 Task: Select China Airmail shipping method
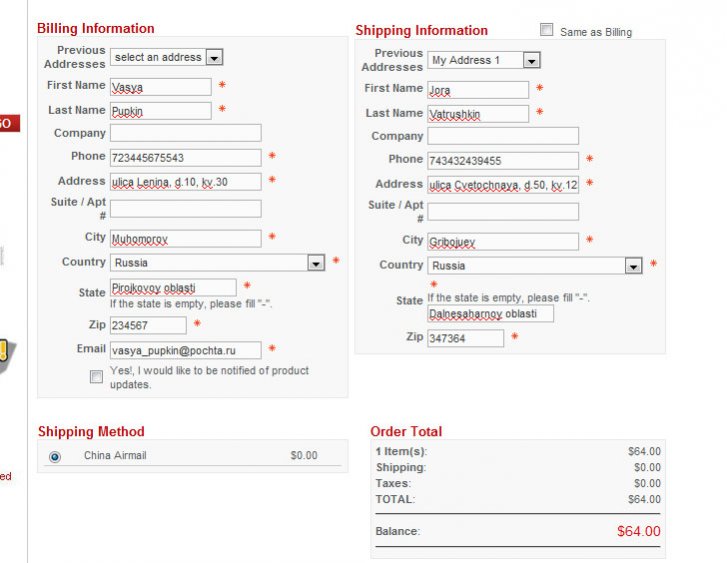(55, 456)
